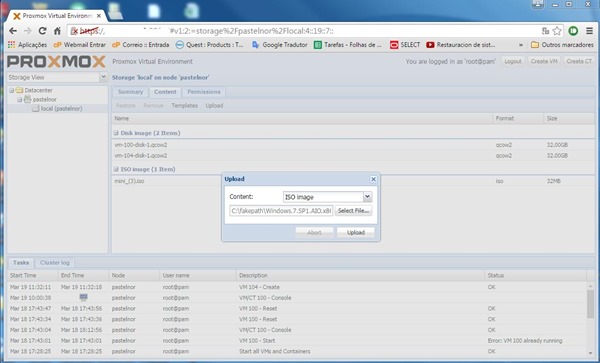Open the Aplicações apps bookmark
This screenshot has width=600, height=363.
pos(28,45)
